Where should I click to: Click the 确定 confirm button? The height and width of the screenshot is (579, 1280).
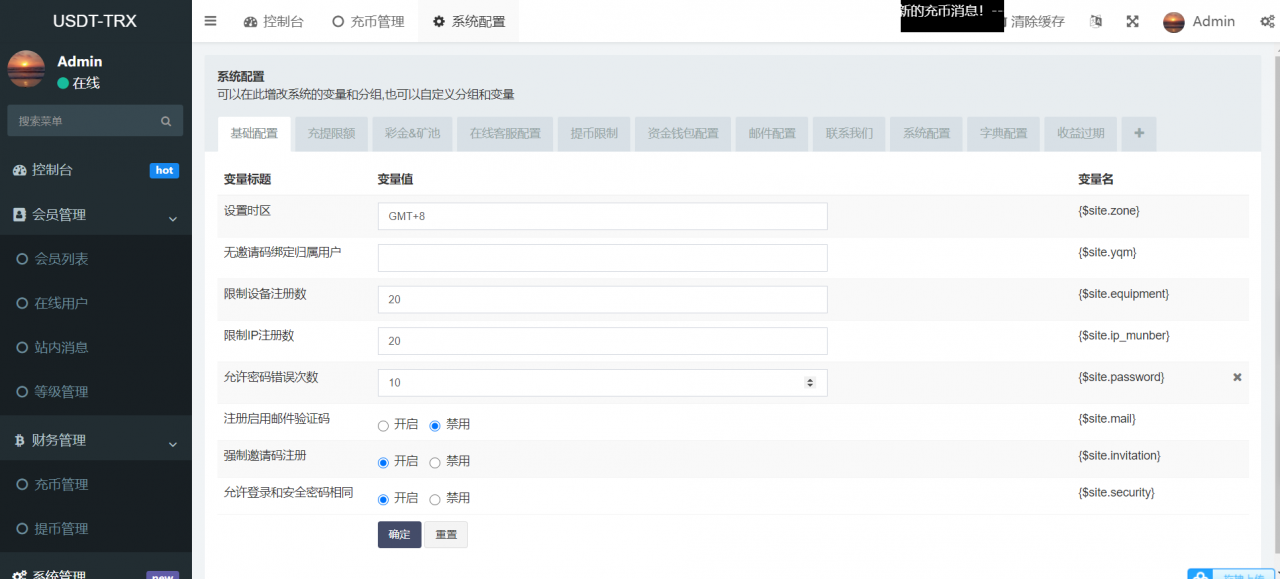pyautogui.click(x=399, y=534)
